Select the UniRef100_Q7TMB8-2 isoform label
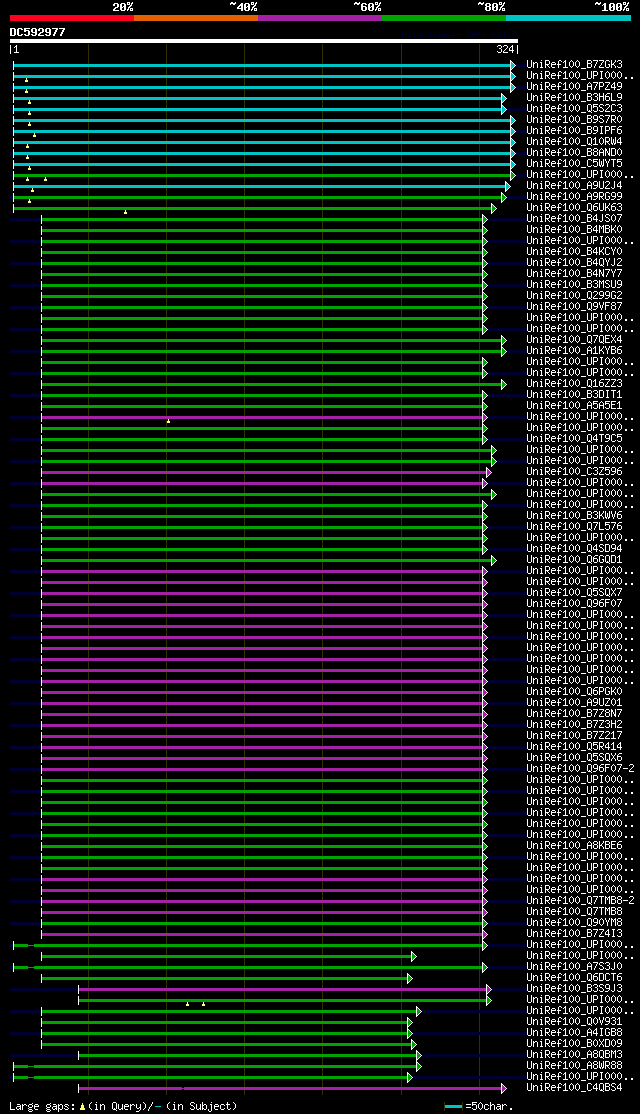Viewport: 640px width, 1114px height. [580, 902]
